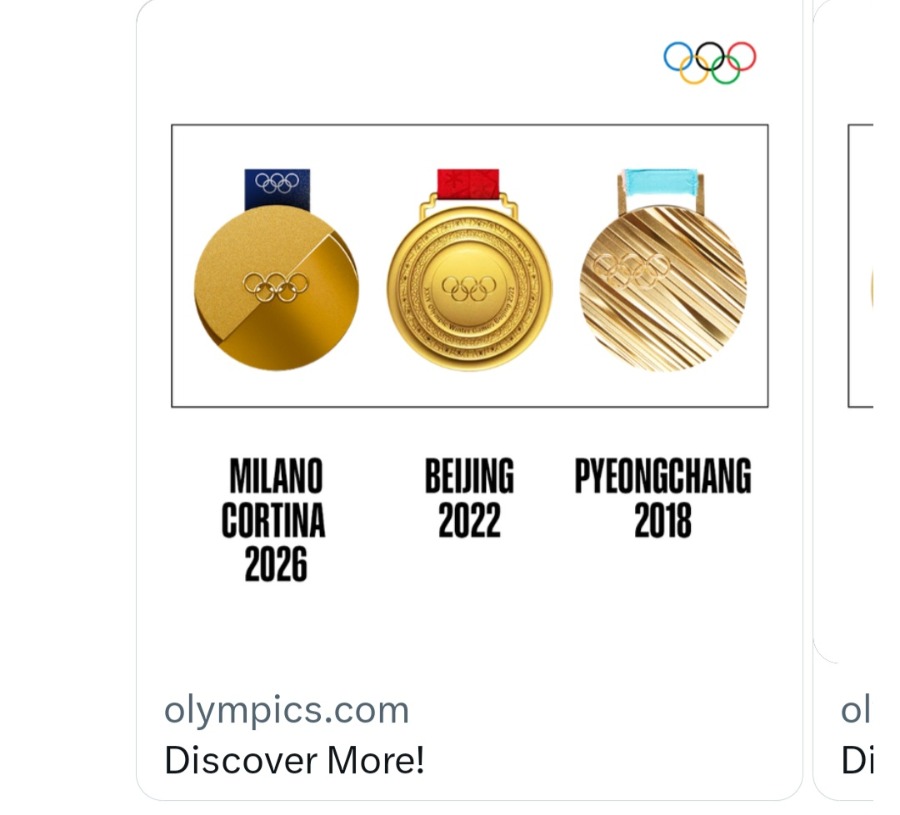Image resolution: width=900 pixels, height=815 pixels.
Task: Click the rings engraved on Beijing medal
Action: 469,288
